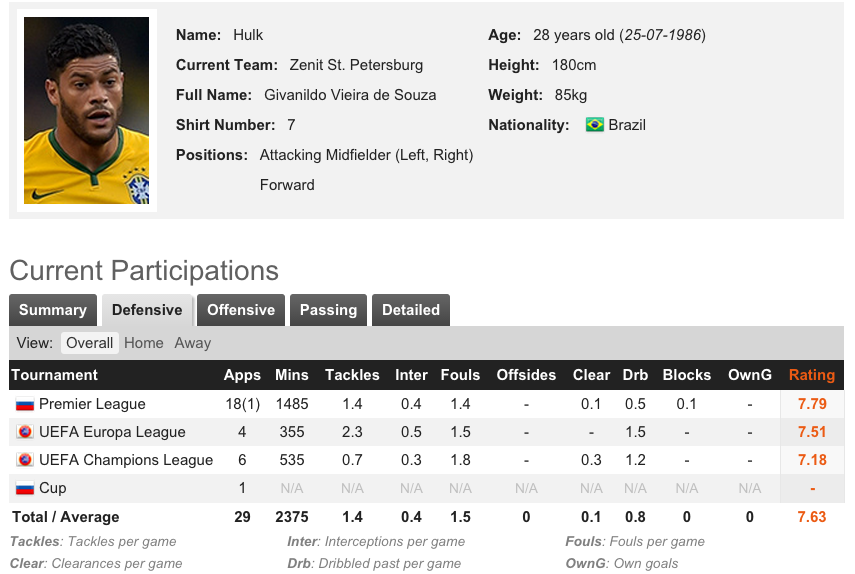The width and height of the screenshot is (855, 574).
Task: Sort table by Rating column header
Action: [812, 375]
